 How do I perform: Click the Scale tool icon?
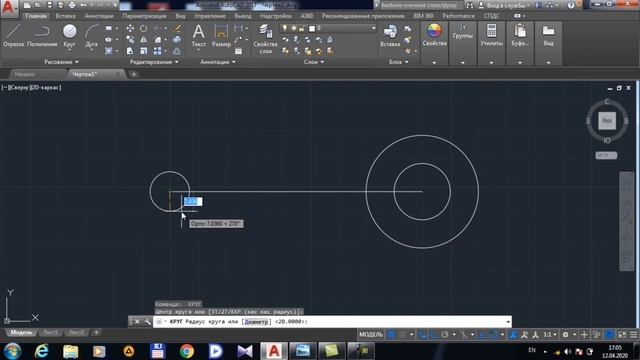tap(144, 51)
